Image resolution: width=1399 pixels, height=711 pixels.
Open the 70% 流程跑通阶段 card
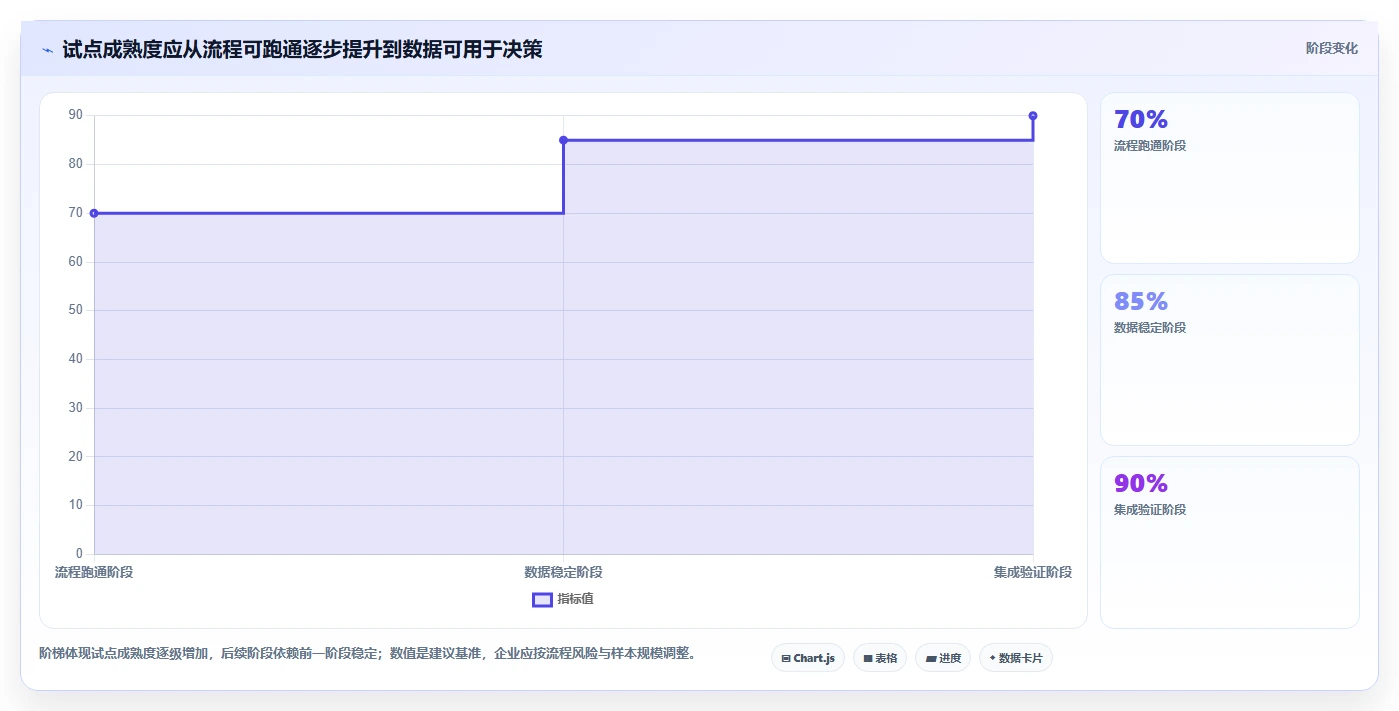1229,178
